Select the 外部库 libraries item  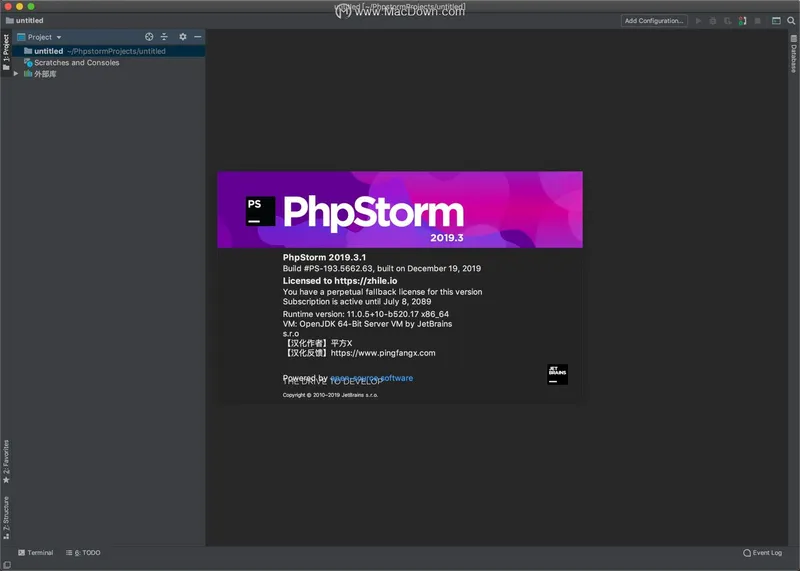point(40,74)
